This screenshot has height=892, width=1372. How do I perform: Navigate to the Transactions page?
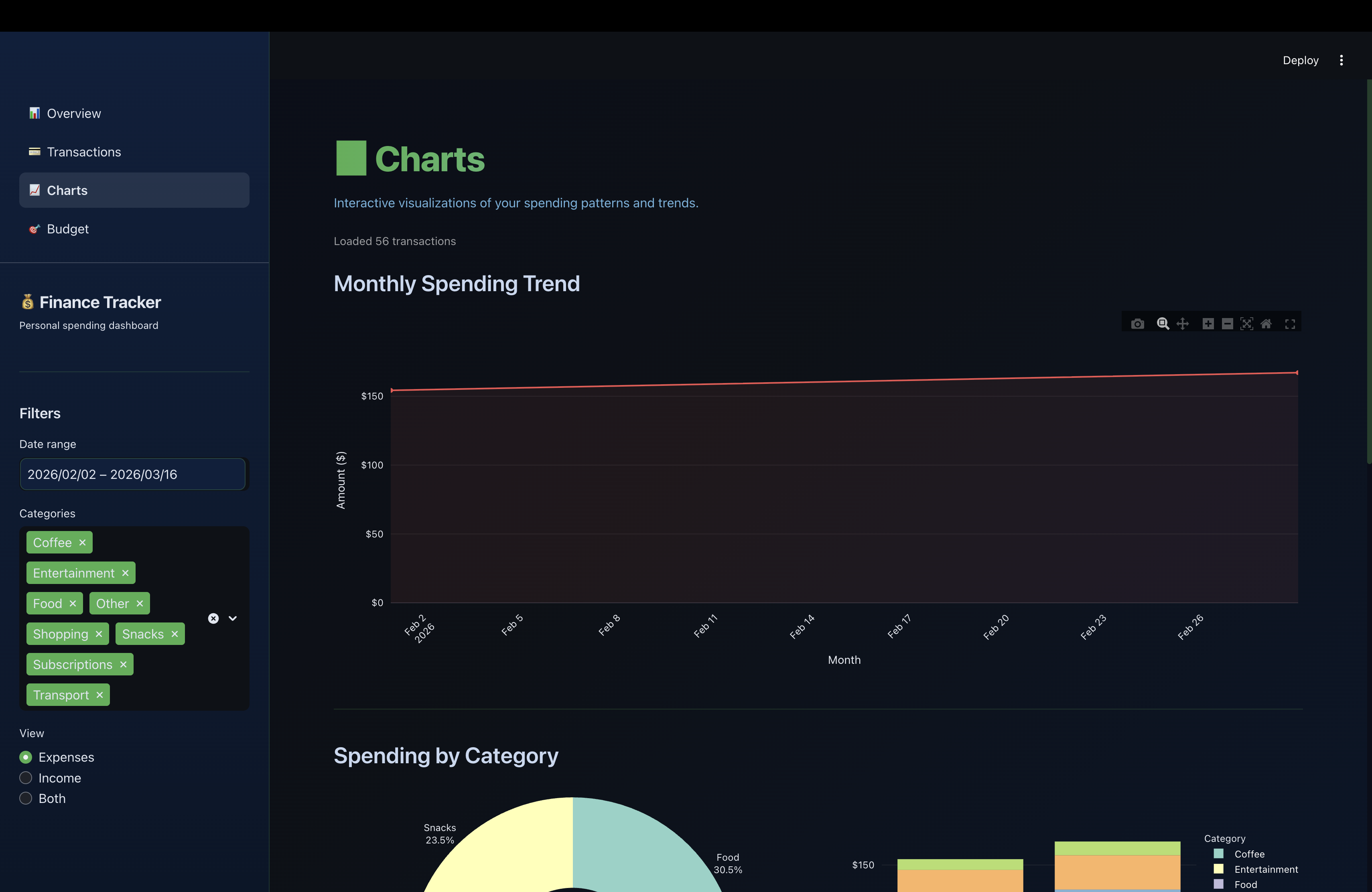point(83,152)
